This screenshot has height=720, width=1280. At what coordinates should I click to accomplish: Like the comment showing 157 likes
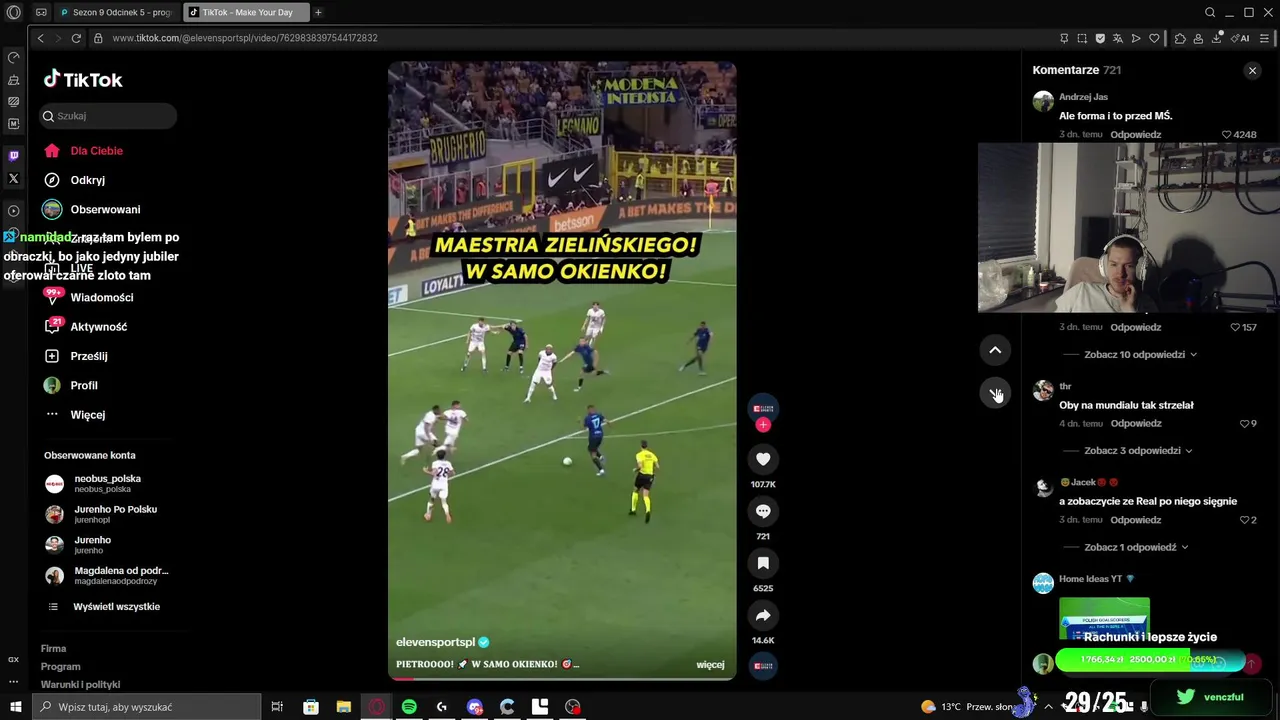coord(1235,327)
